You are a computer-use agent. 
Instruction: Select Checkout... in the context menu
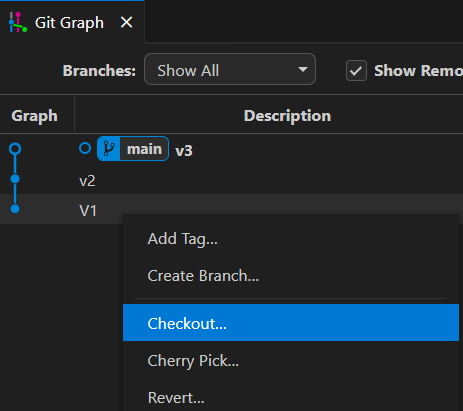[x=291, y=323]
